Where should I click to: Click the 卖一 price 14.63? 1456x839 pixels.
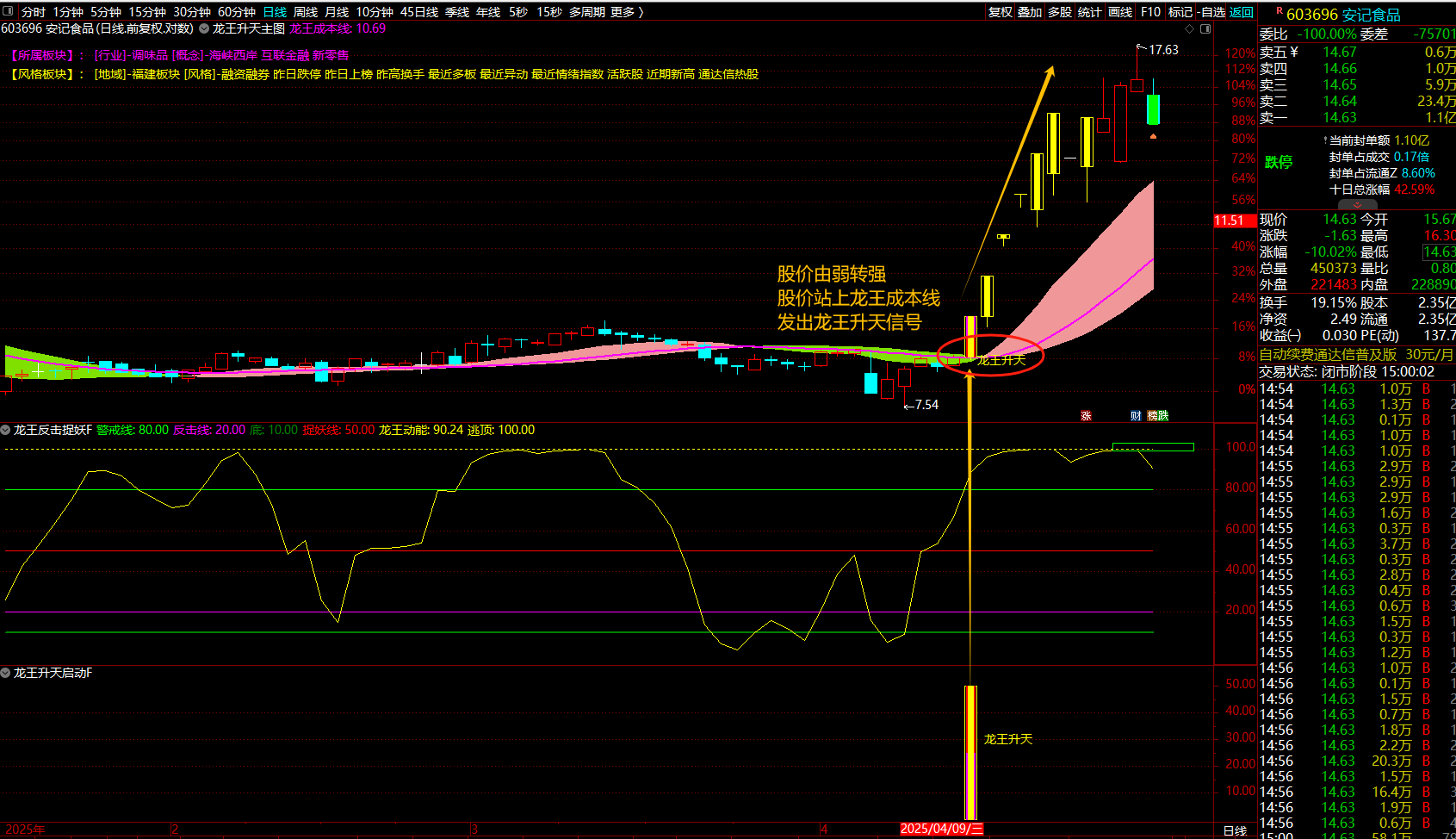tap(1340, 118)
